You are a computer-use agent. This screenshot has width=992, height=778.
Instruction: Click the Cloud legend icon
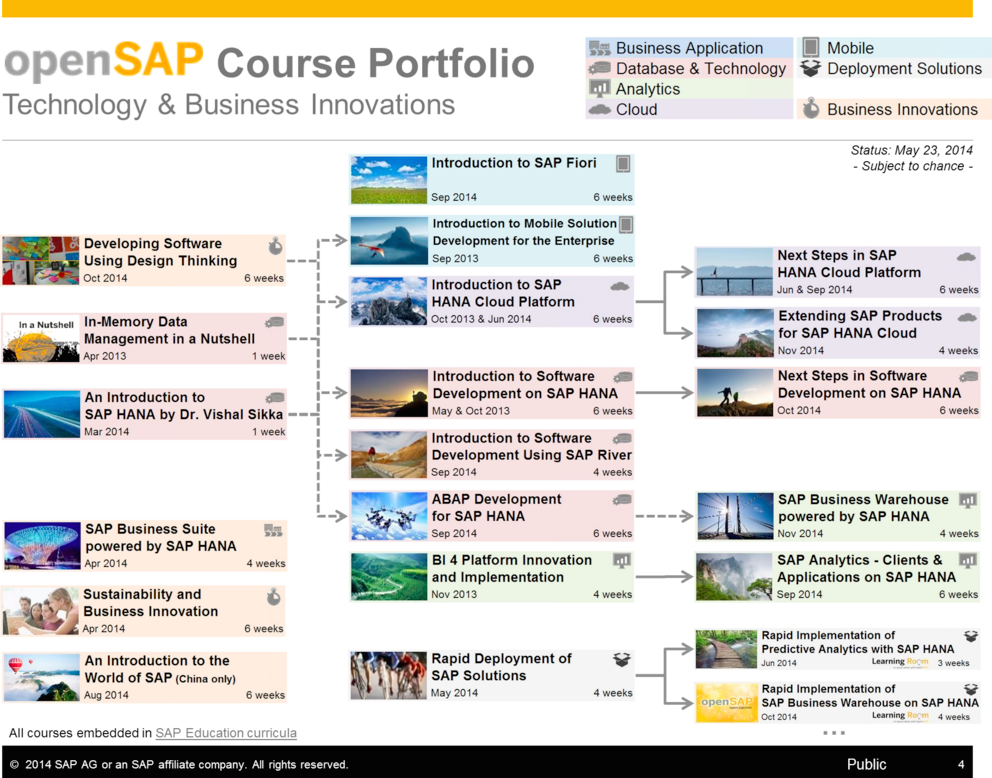point(599,109)
